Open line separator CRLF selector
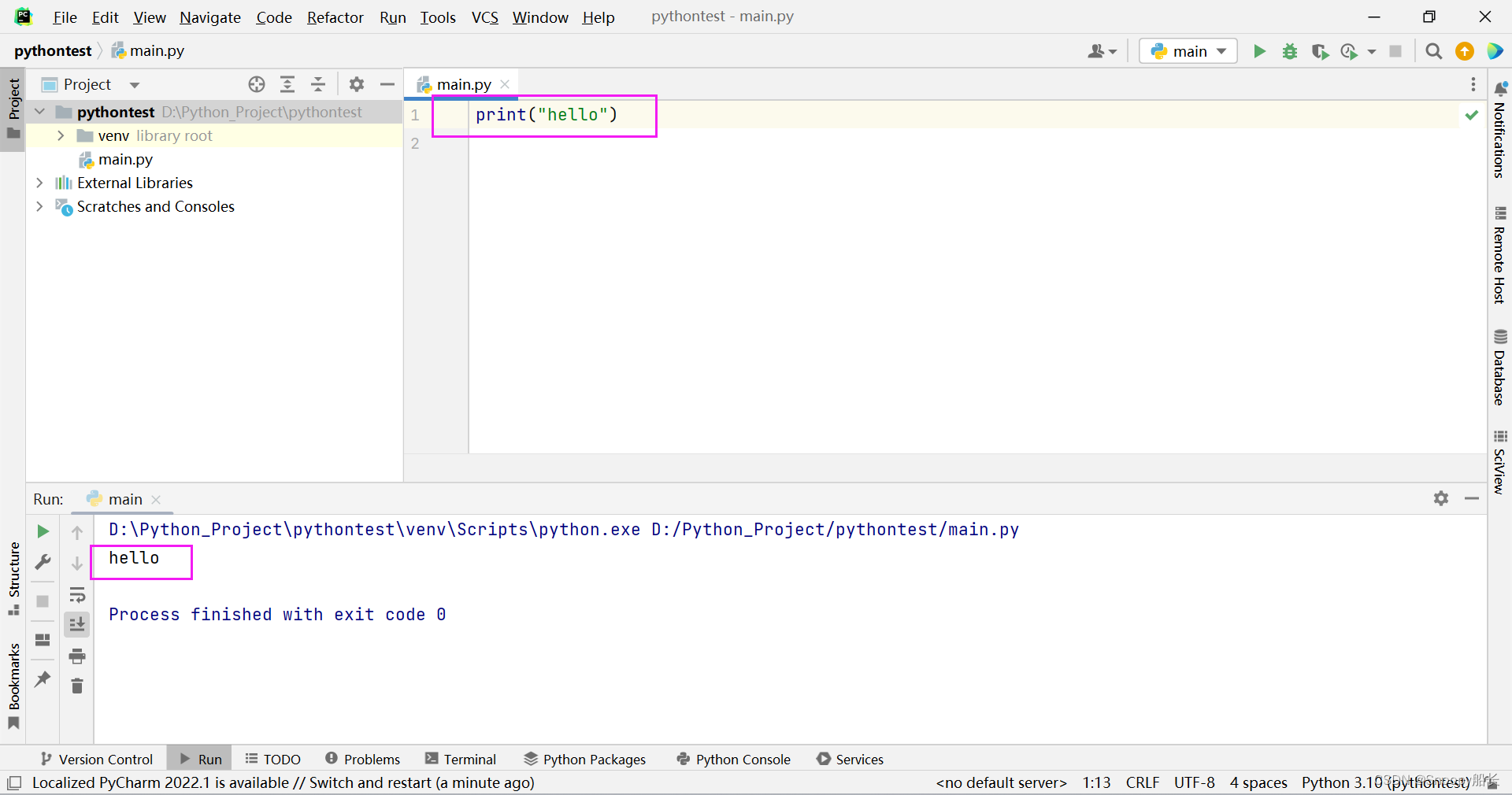The height and width of the screenshot is (795, 1512). (x=1142, y=782)
